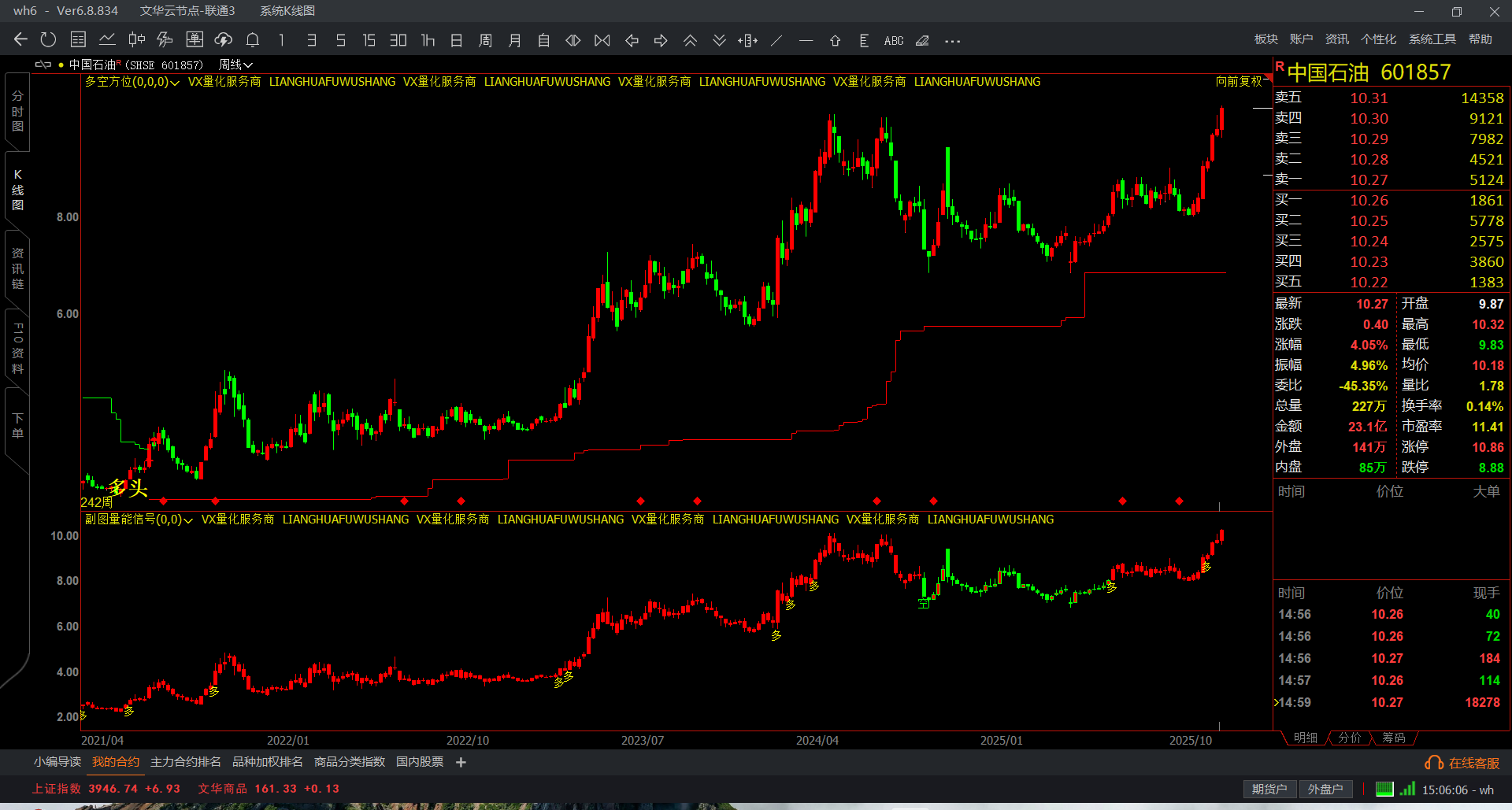Open custom (自) period option
Image resolution: width=1512 pixels, height=810 pixels.
[543, 39]
